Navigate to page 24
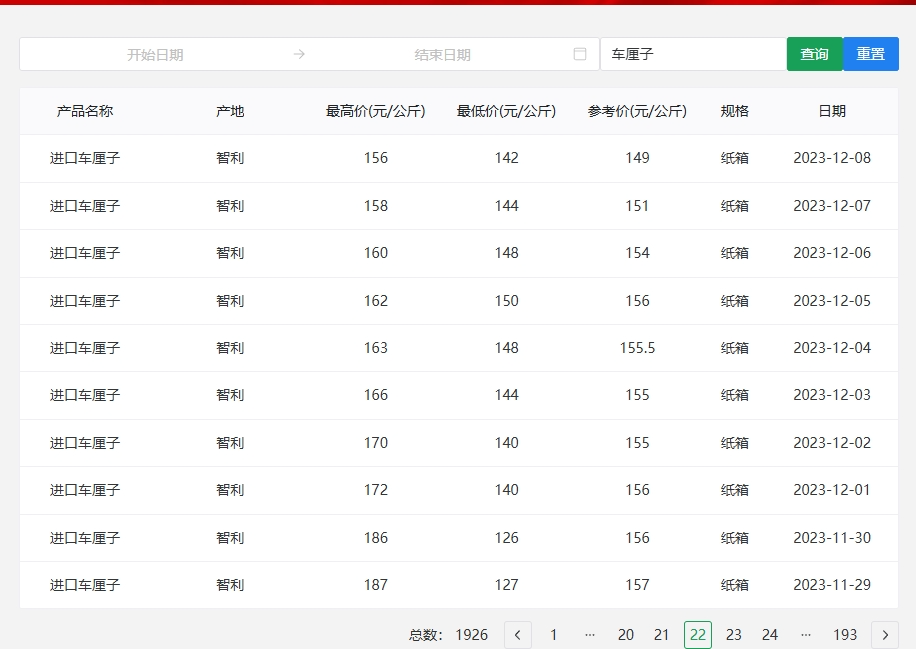 tap(770, 635)
